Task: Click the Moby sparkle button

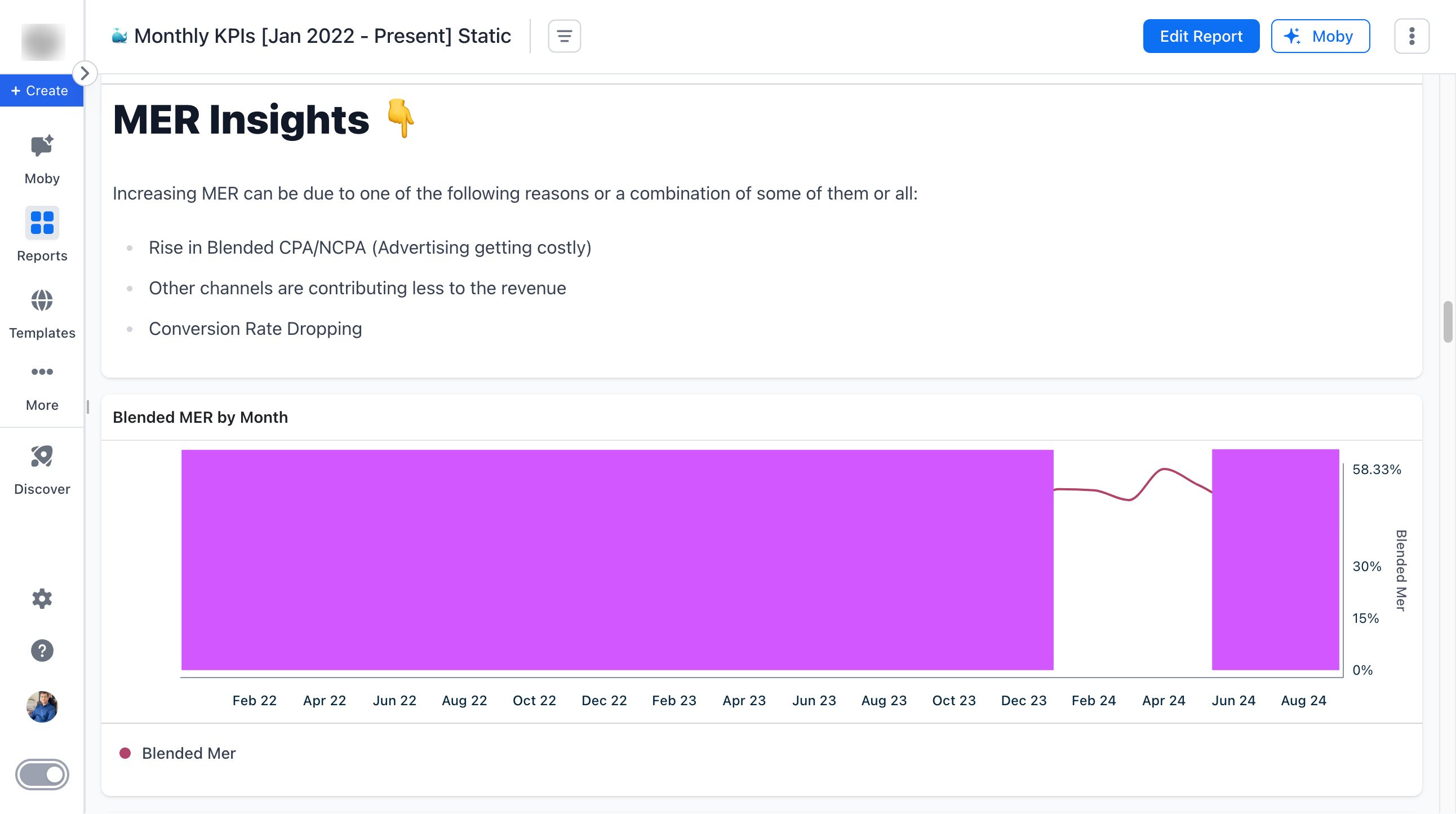Action: [1320, 36]
